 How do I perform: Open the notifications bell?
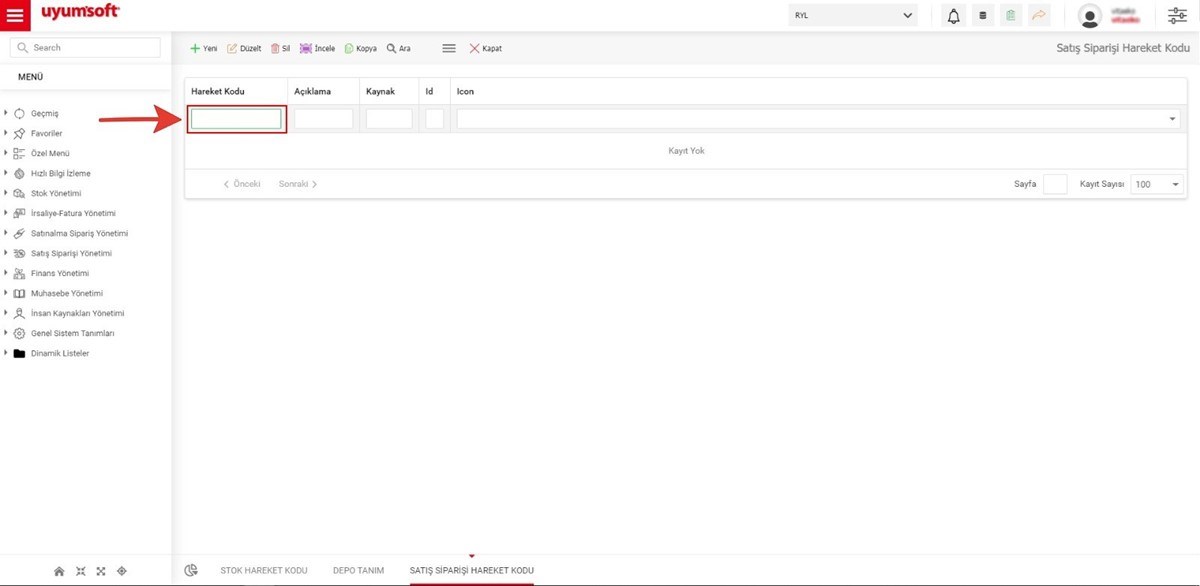pyautogui.click(x=953, y=16)
